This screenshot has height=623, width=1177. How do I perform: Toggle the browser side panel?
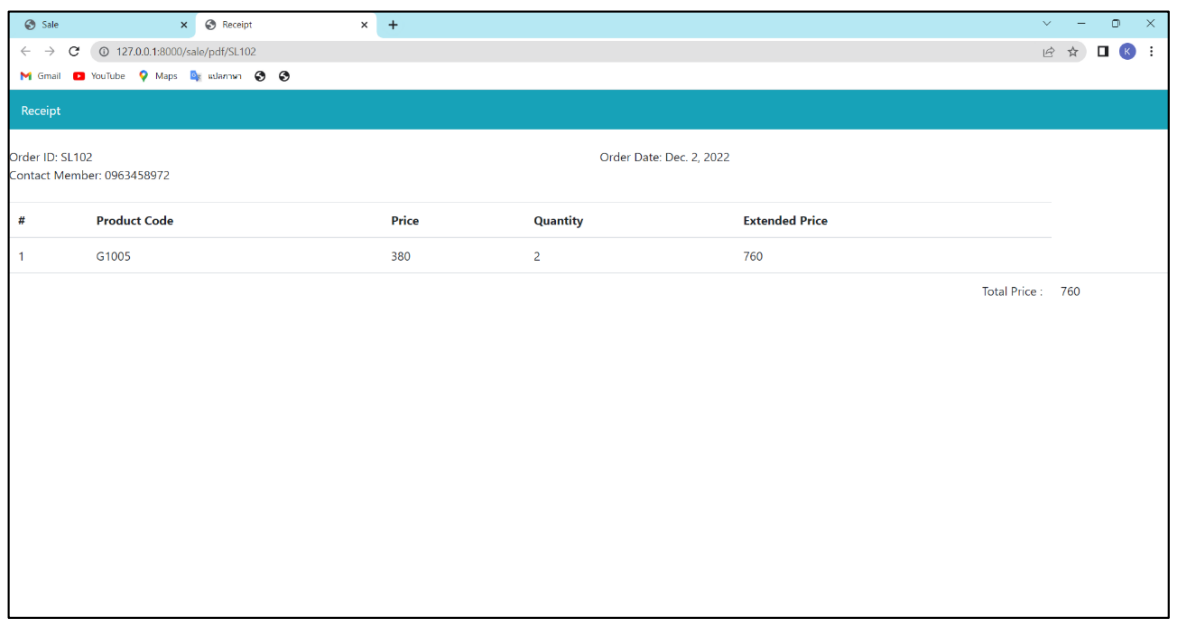pyautogui.click(x=1103, y=50)
